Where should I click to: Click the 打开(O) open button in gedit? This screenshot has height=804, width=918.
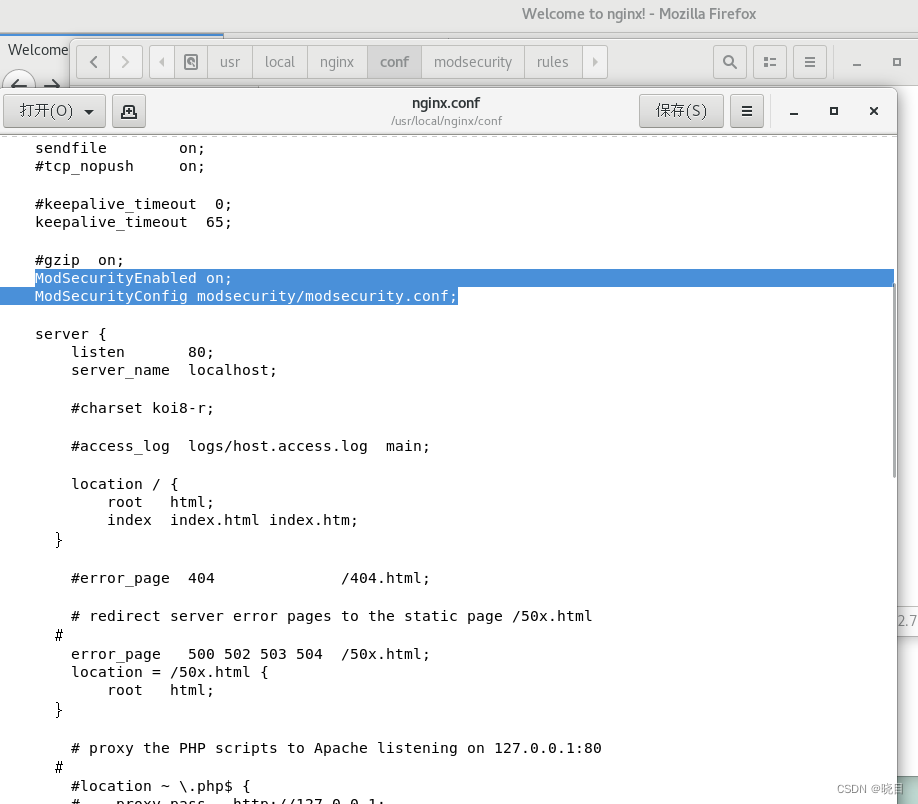tap(45, 110)
